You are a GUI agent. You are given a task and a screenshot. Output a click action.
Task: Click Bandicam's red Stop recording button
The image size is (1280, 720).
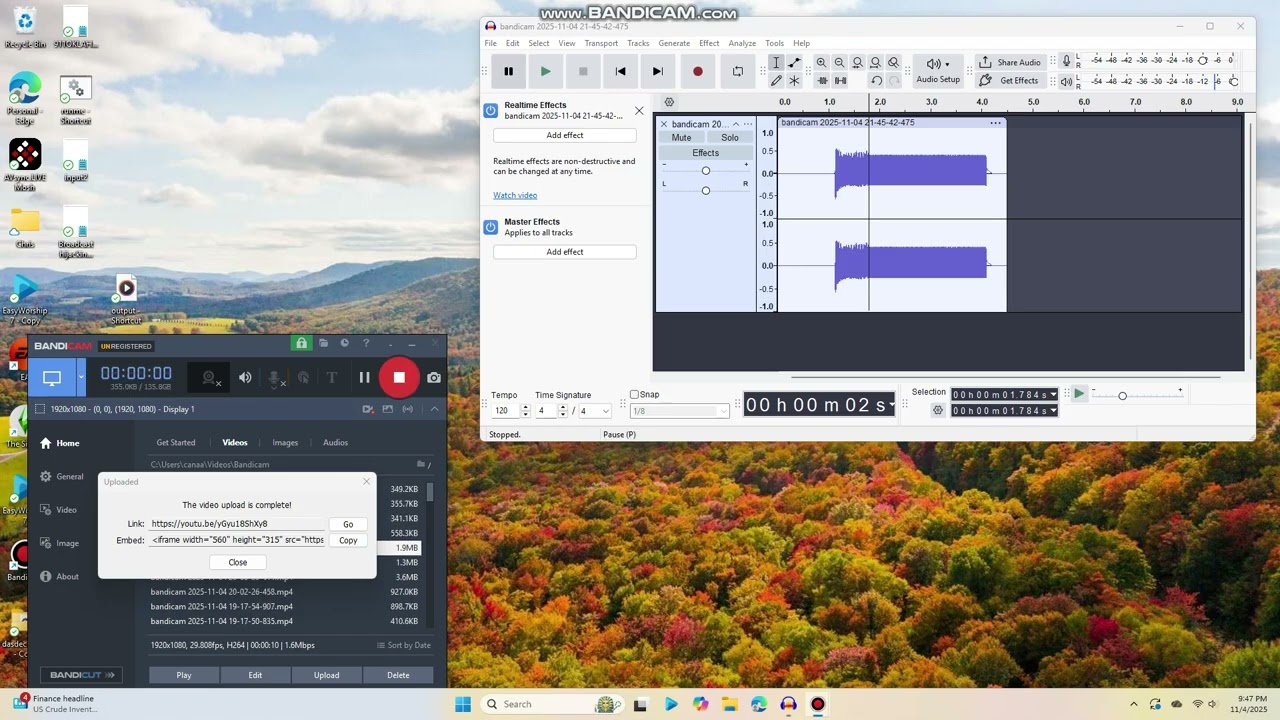(399, 377)
